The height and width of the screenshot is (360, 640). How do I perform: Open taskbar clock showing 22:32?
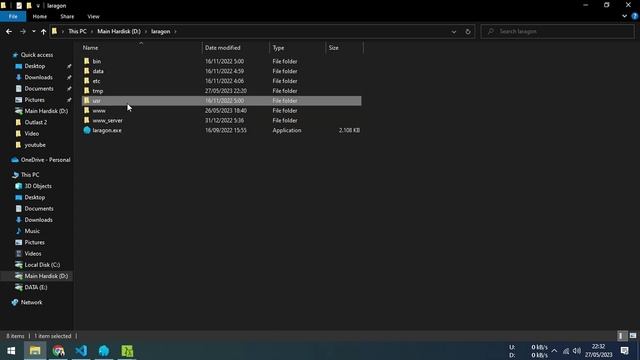tap(599, 351)
